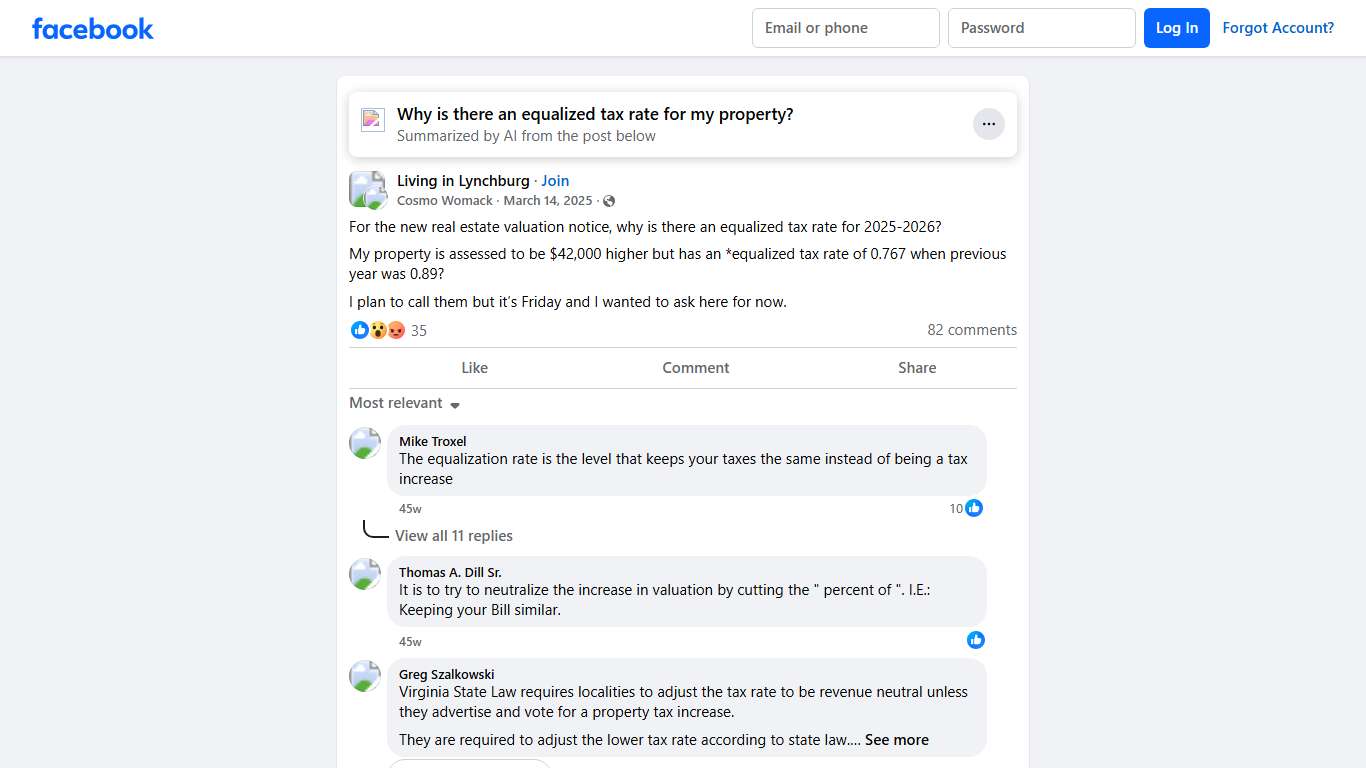This screenshot has height=768, width=1366.
Task: Click the Facebook logo
Action: point(93,28)
